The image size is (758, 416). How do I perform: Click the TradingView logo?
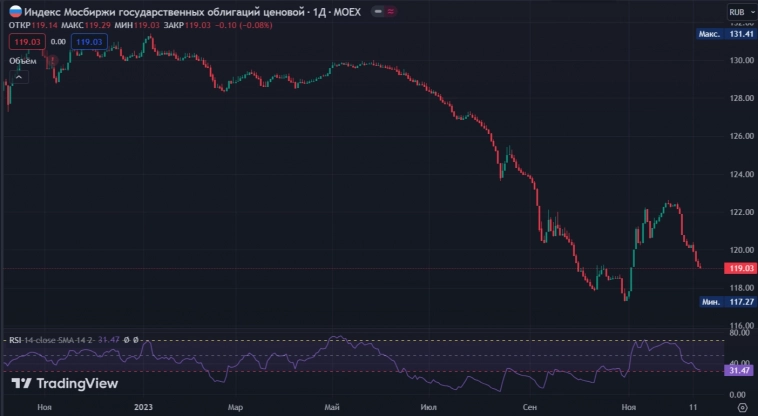point(64,383)
